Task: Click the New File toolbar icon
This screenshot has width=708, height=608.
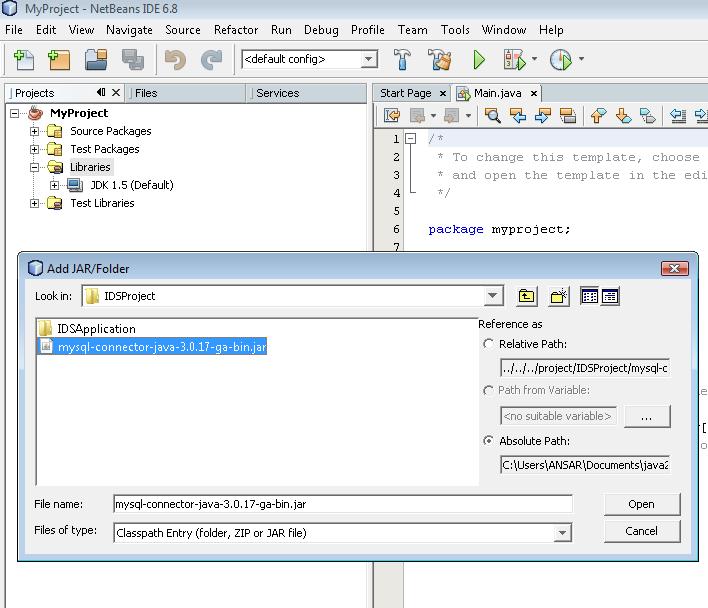Action: (23, 60)
